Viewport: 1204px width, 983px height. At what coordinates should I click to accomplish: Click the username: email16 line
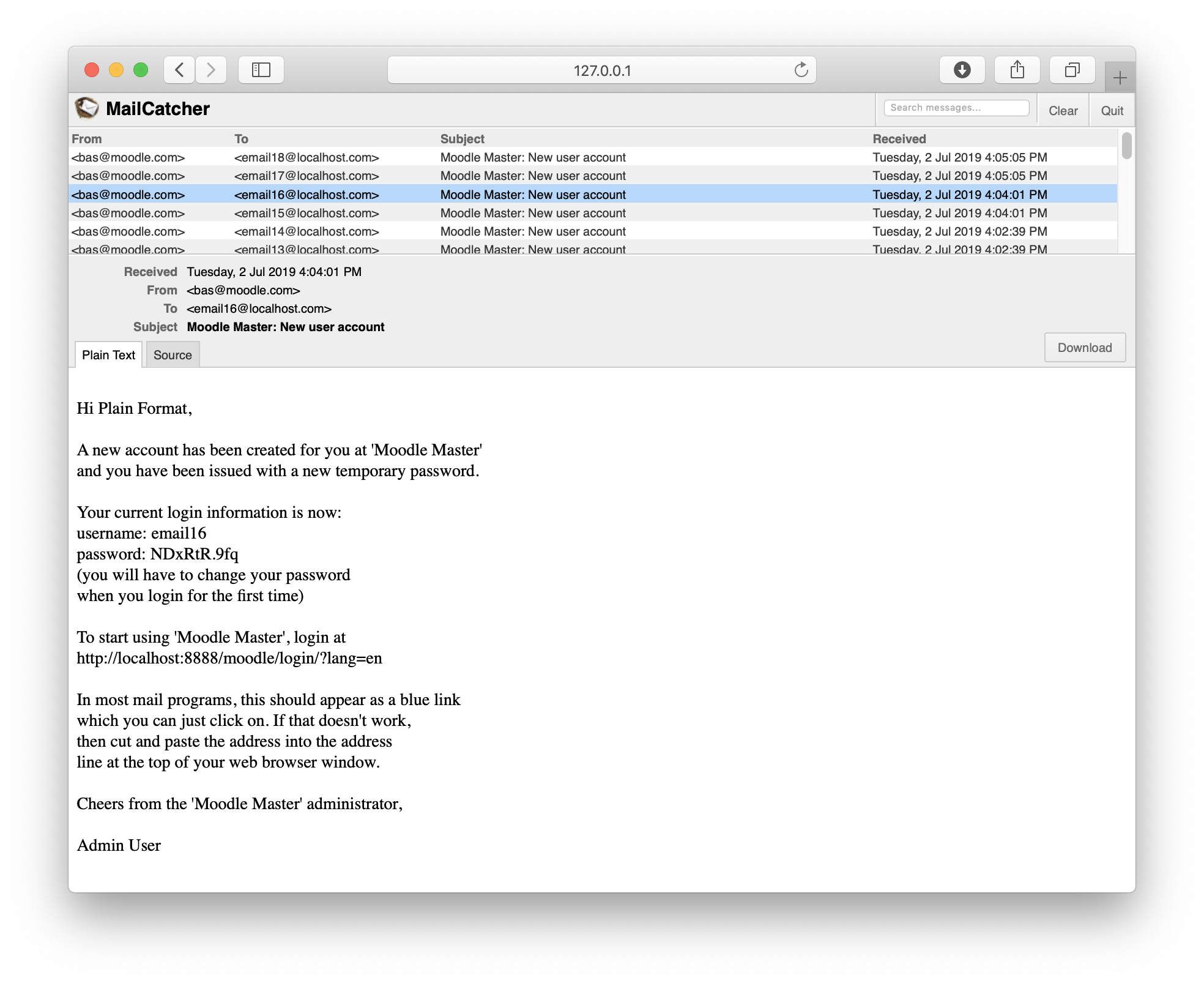coord(141,533)
